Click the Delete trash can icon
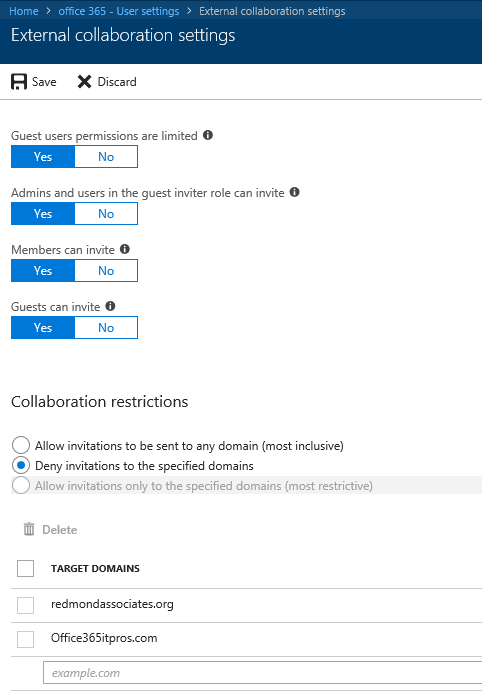Image resolution: width=482 pixels, height=693 pixels. 29,529
